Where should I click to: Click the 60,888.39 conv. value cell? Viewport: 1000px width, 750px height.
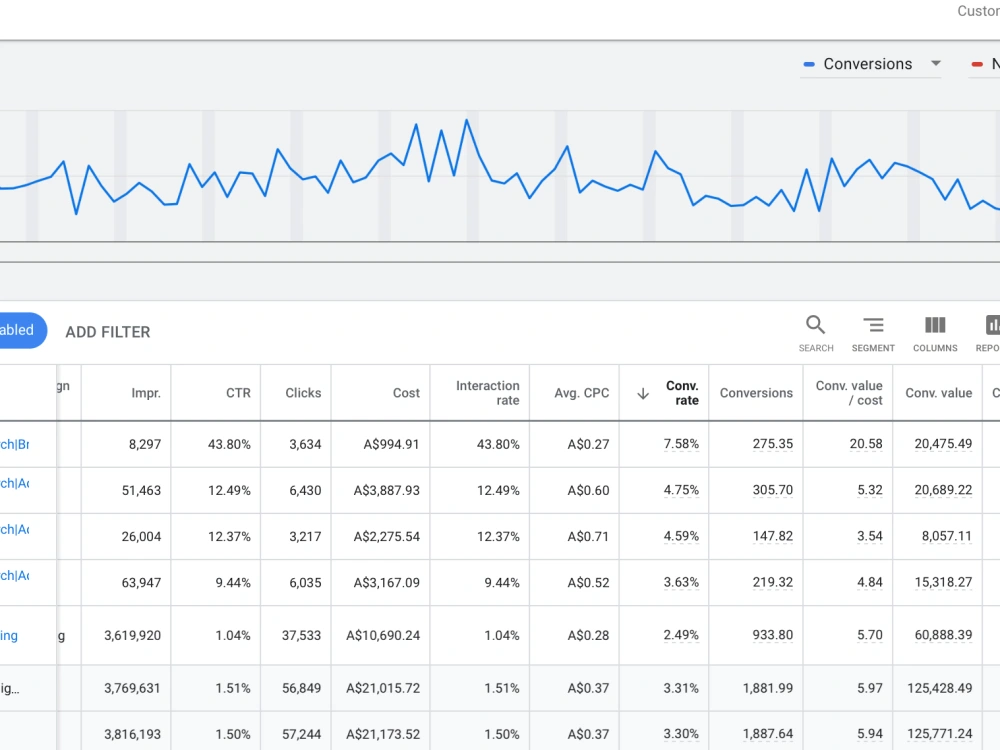(x=943, y=635)
